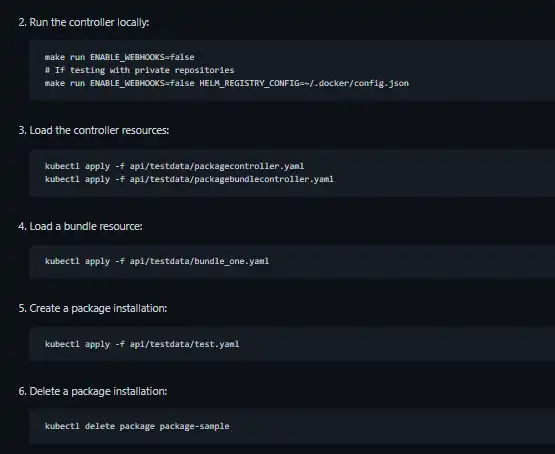Click the 'kubectl delete package package-sample' line
The height and width of the screenshot is (454, 555).
pos(137,426)
